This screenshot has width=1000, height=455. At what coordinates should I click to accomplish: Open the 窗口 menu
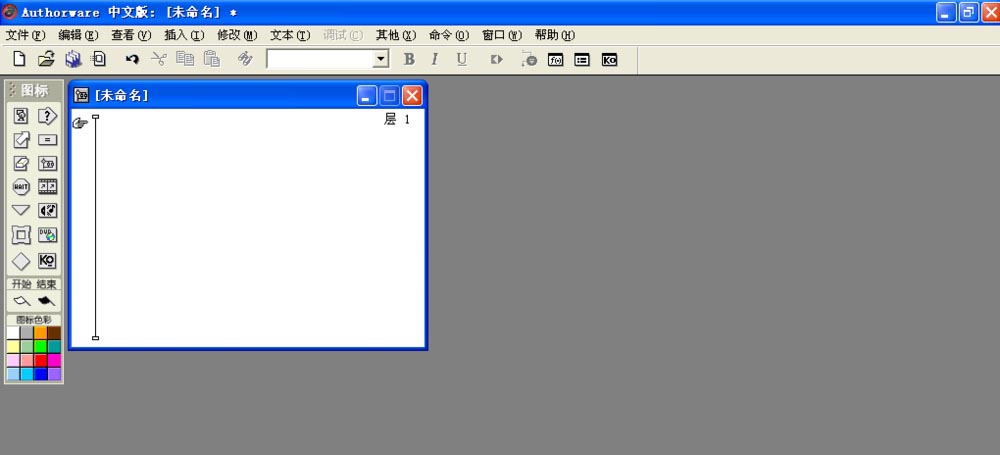tap(502, 35)
